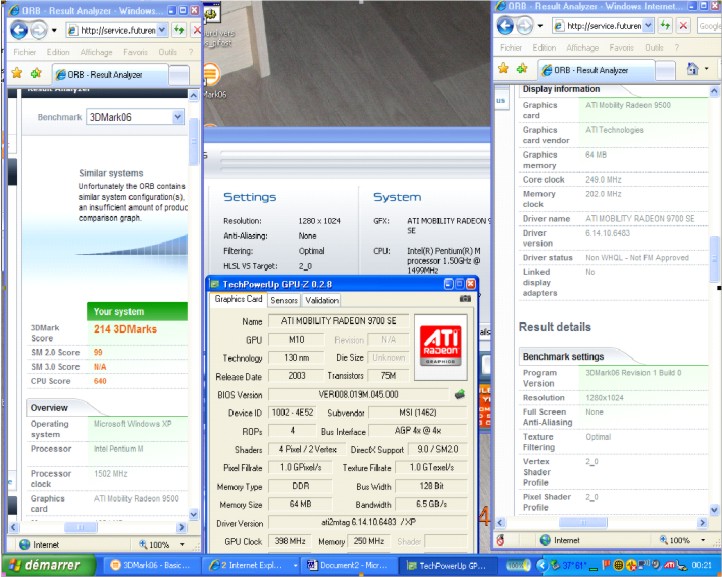The width and height of the screenshot is (722, 577).
Task: Click the GPU-Z title bar icon
Action: click(215, 284)
